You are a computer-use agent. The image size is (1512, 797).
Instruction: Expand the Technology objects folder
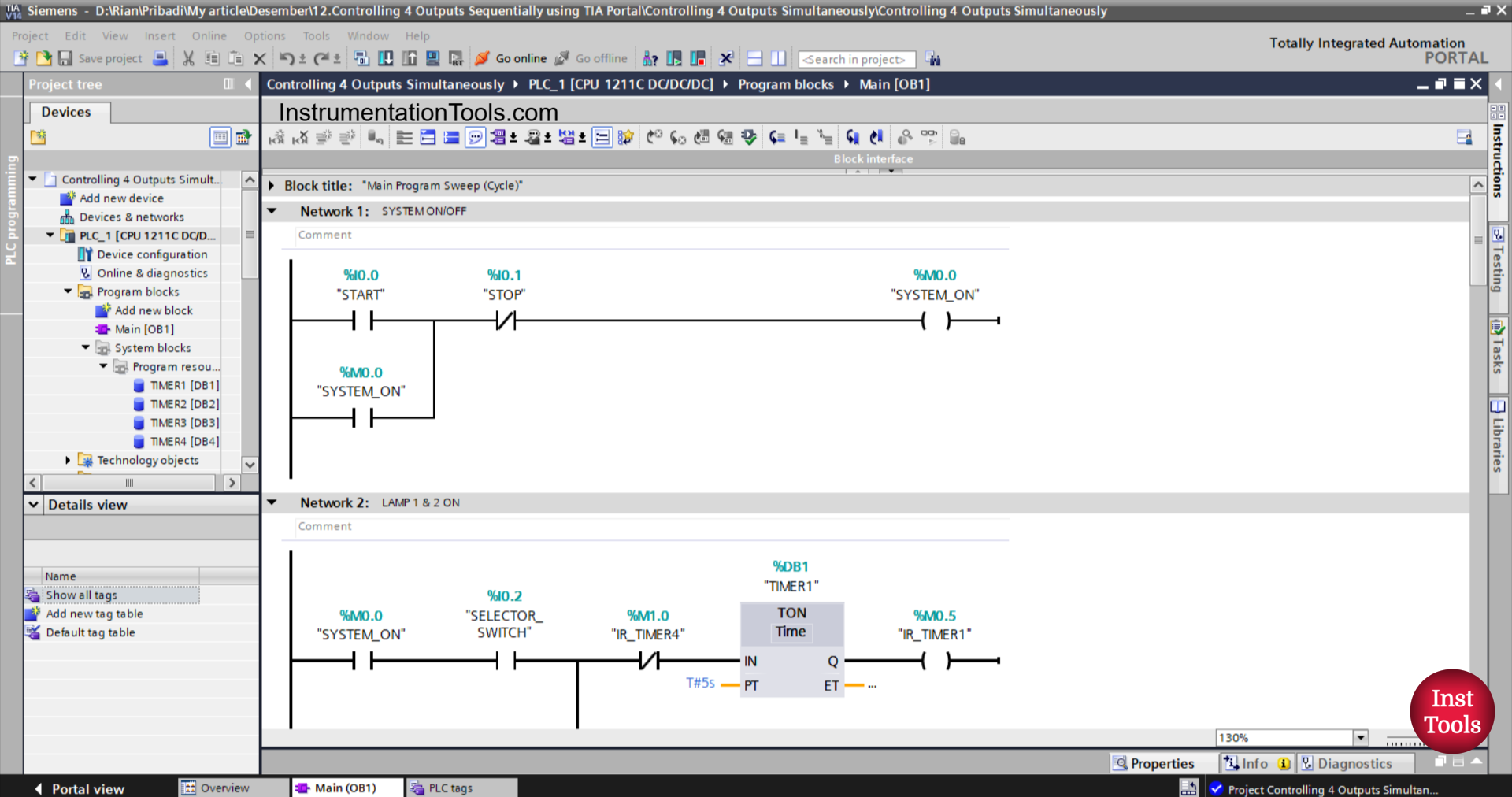[68, 460]
